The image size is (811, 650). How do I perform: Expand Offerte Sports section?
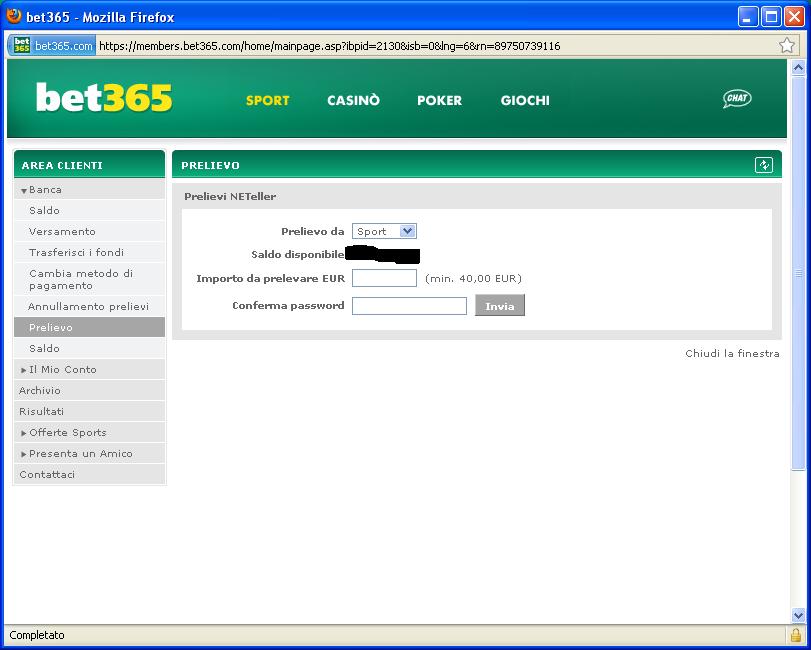tap(89, 432)
